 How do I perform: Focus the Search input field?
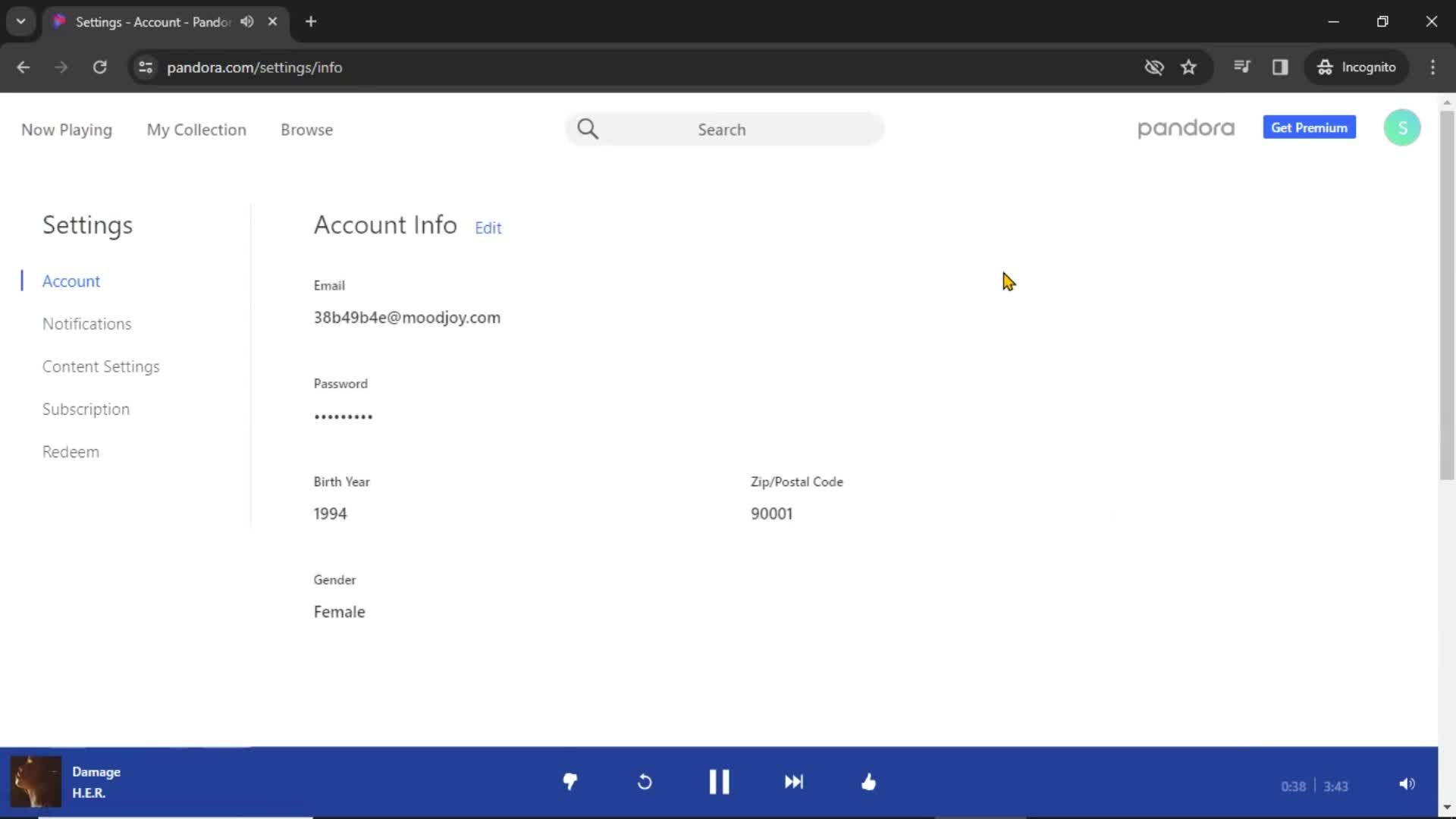725,129
